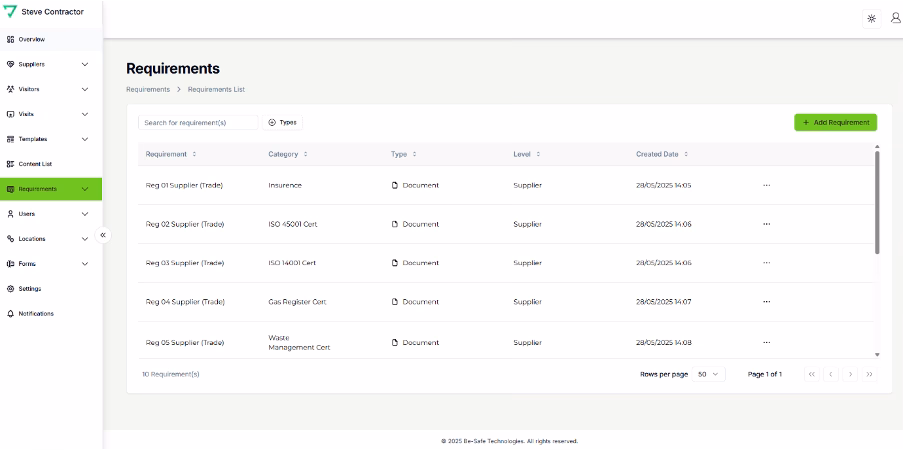Toggle the light/dark theme sun icon

pos(871,18)
